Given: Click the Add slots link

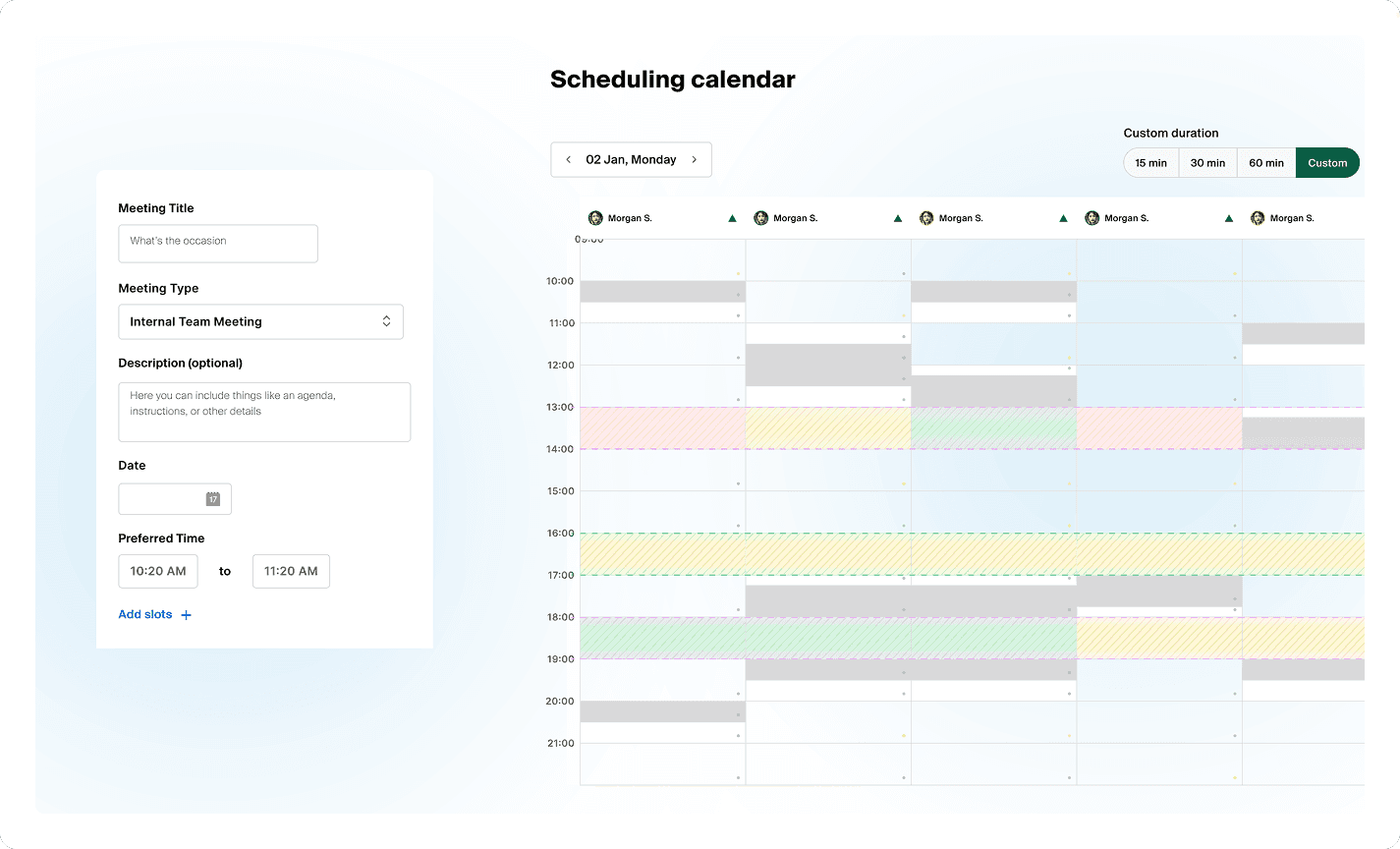Looking at the screenshot, I should coord(145,614).
